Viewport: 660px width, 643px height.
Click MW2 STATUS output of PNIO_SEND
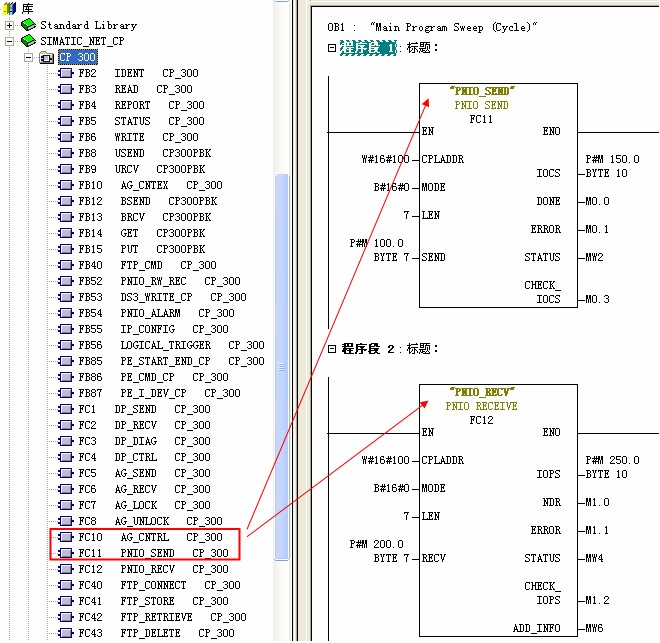[594, 257]
